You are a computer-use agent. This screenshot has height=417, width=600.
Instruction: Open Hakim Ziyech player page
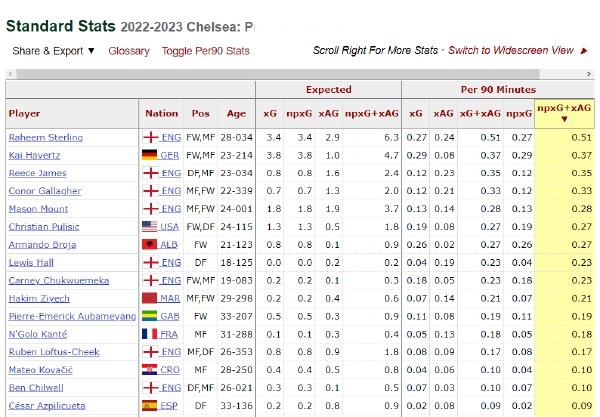click(x=39, y=299)
